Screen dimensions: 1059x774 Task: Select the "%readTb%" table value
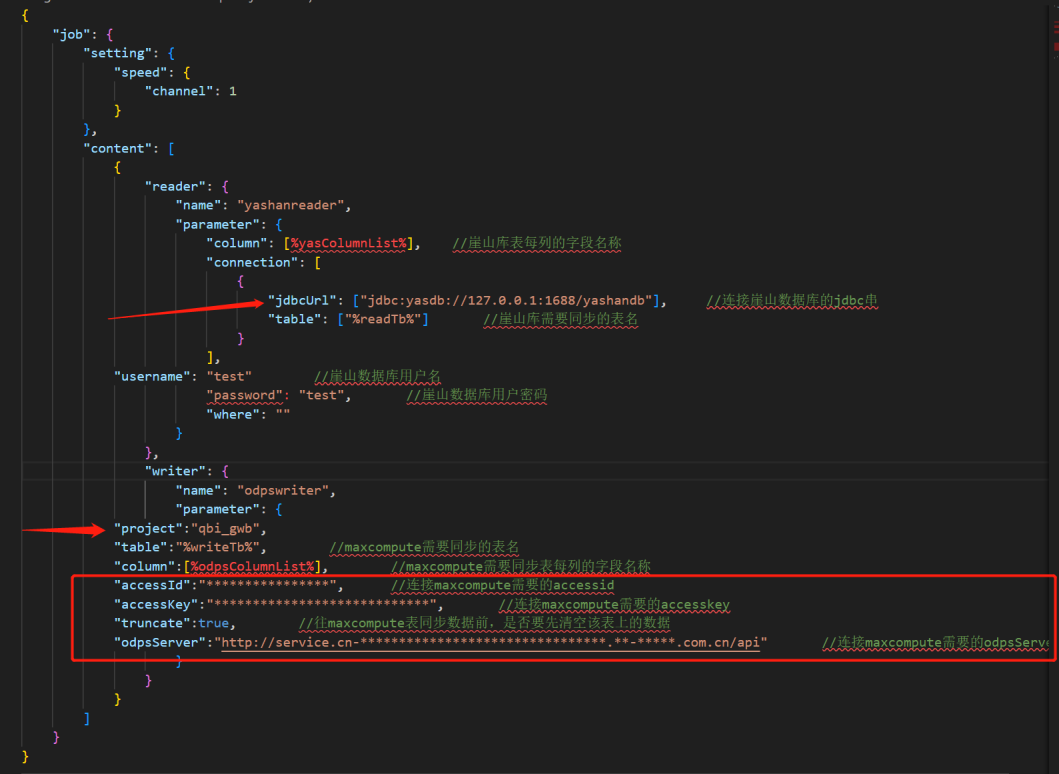point(383,319)
